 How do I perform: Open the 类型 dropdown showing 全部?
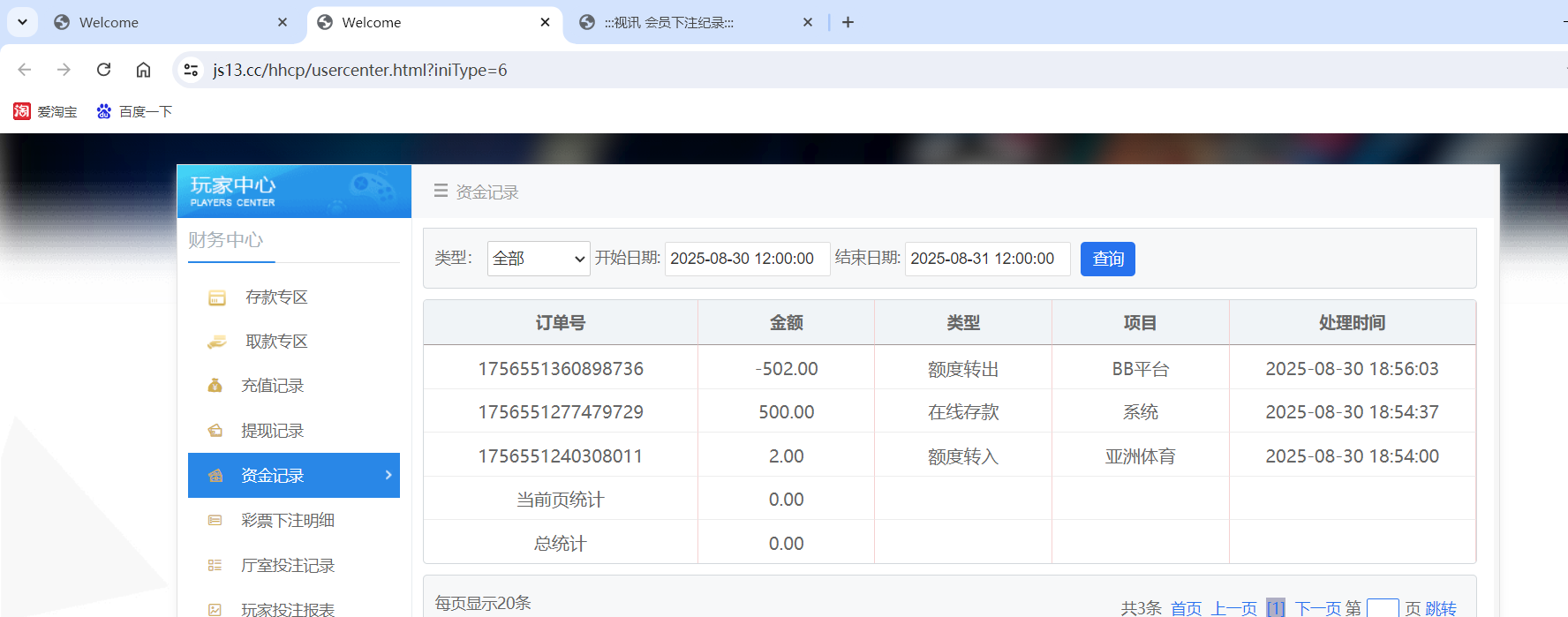(x=538, y=259)
